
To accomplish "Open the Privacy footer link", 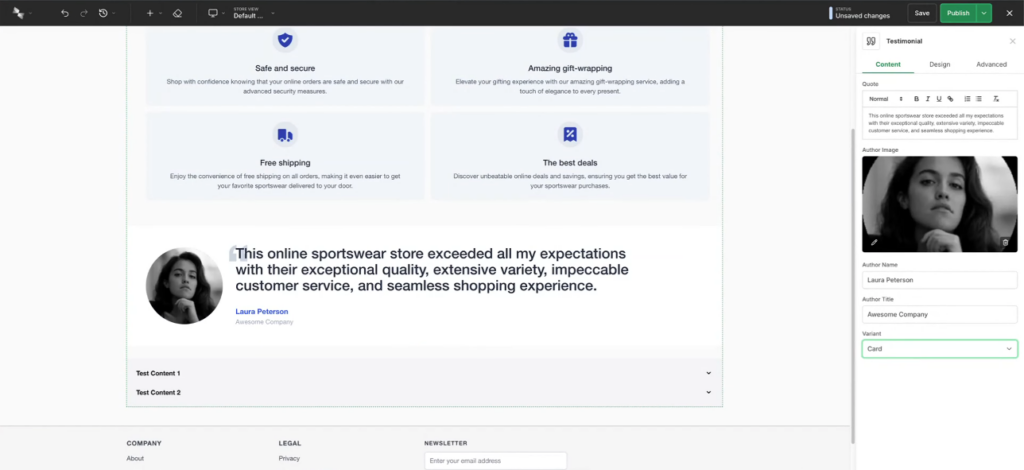I will pos(289,458).
